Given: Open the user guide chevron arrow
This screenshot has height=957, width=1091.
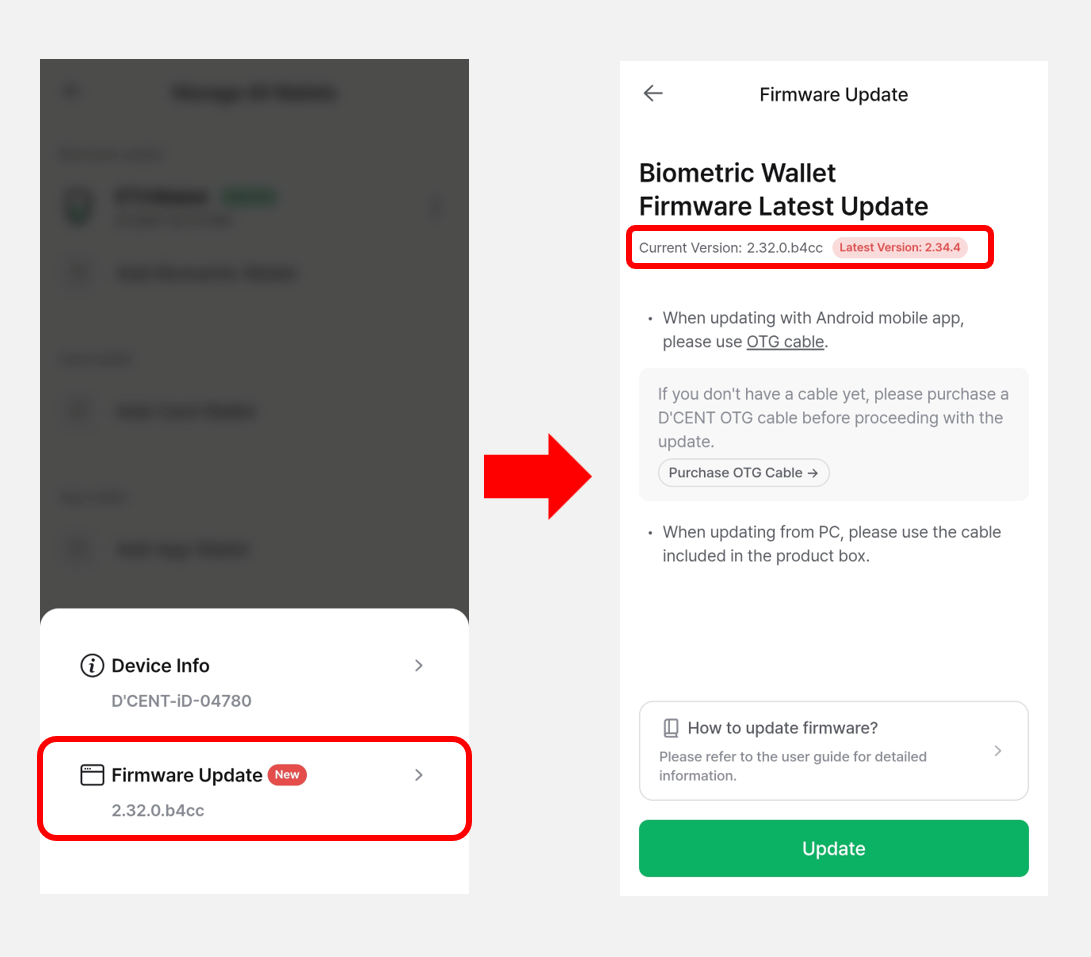Looking at the screenshot, I should tap(998, 750).
